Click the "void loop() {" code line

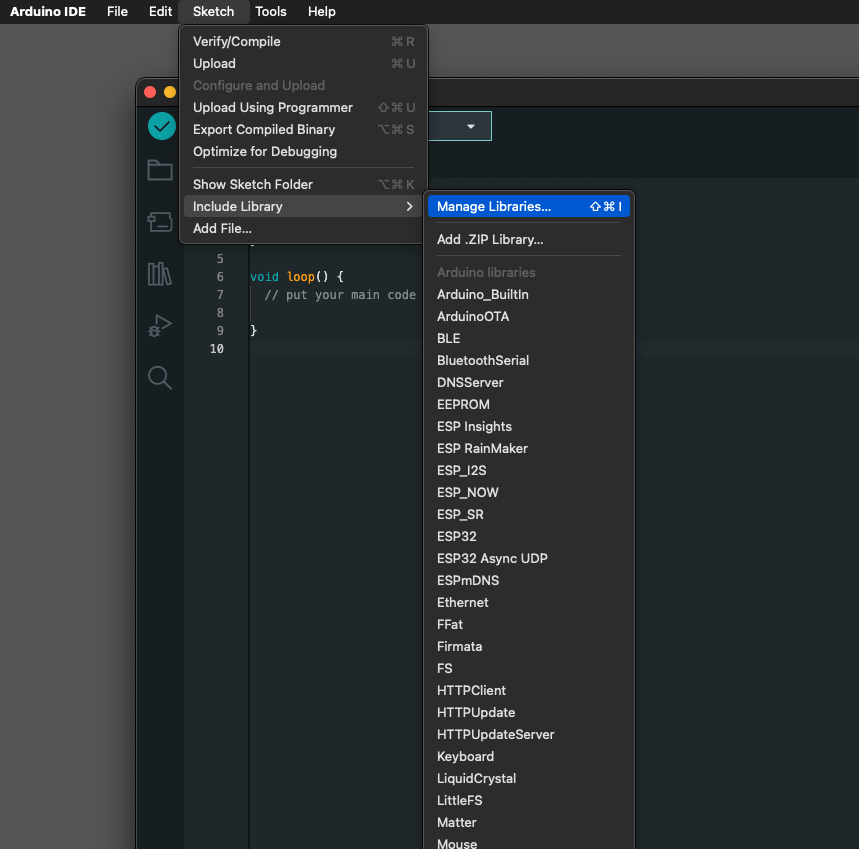pos(297,277)
